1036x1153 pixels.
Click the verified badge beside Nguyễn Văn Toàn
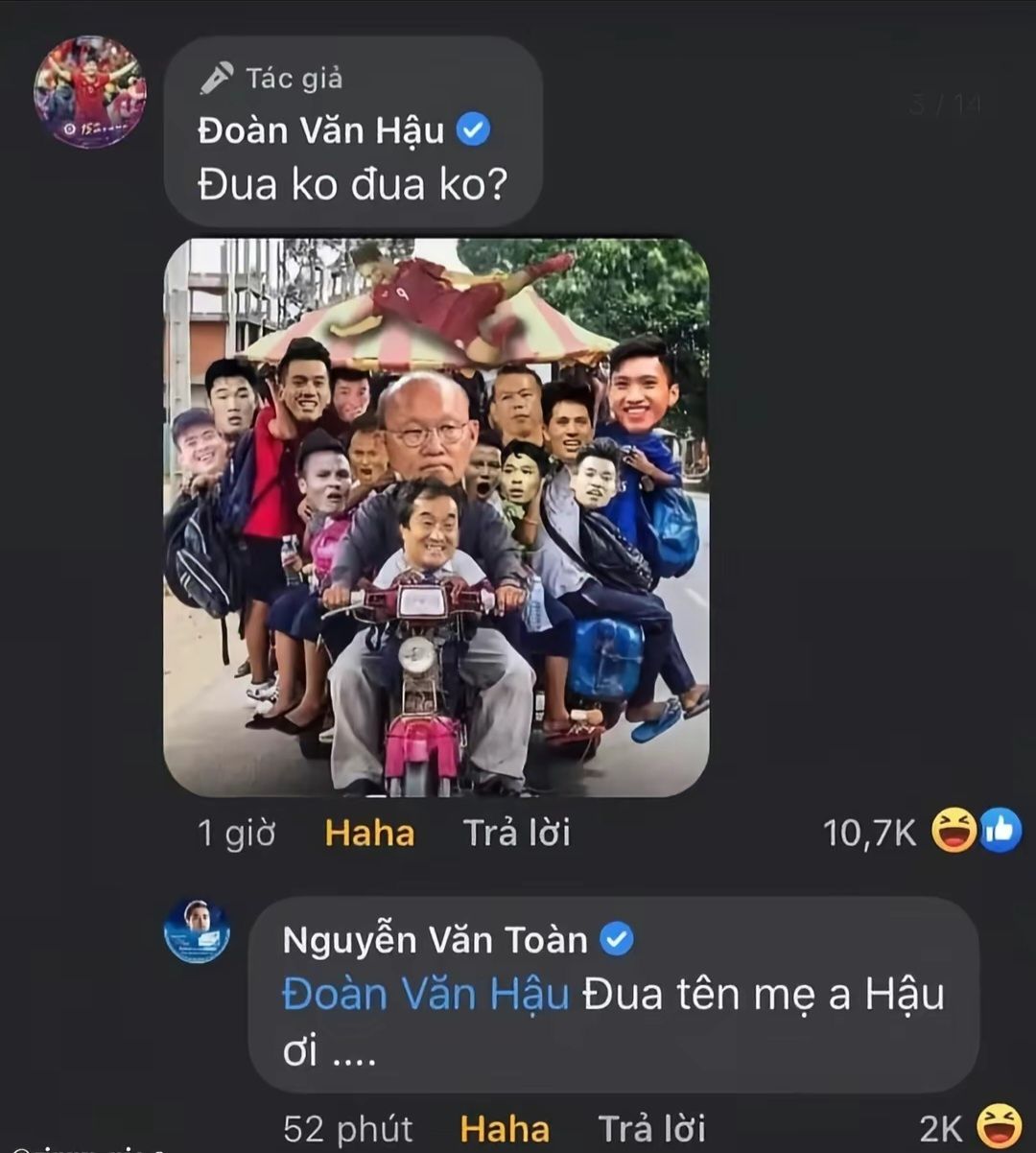tap(617, 939)
